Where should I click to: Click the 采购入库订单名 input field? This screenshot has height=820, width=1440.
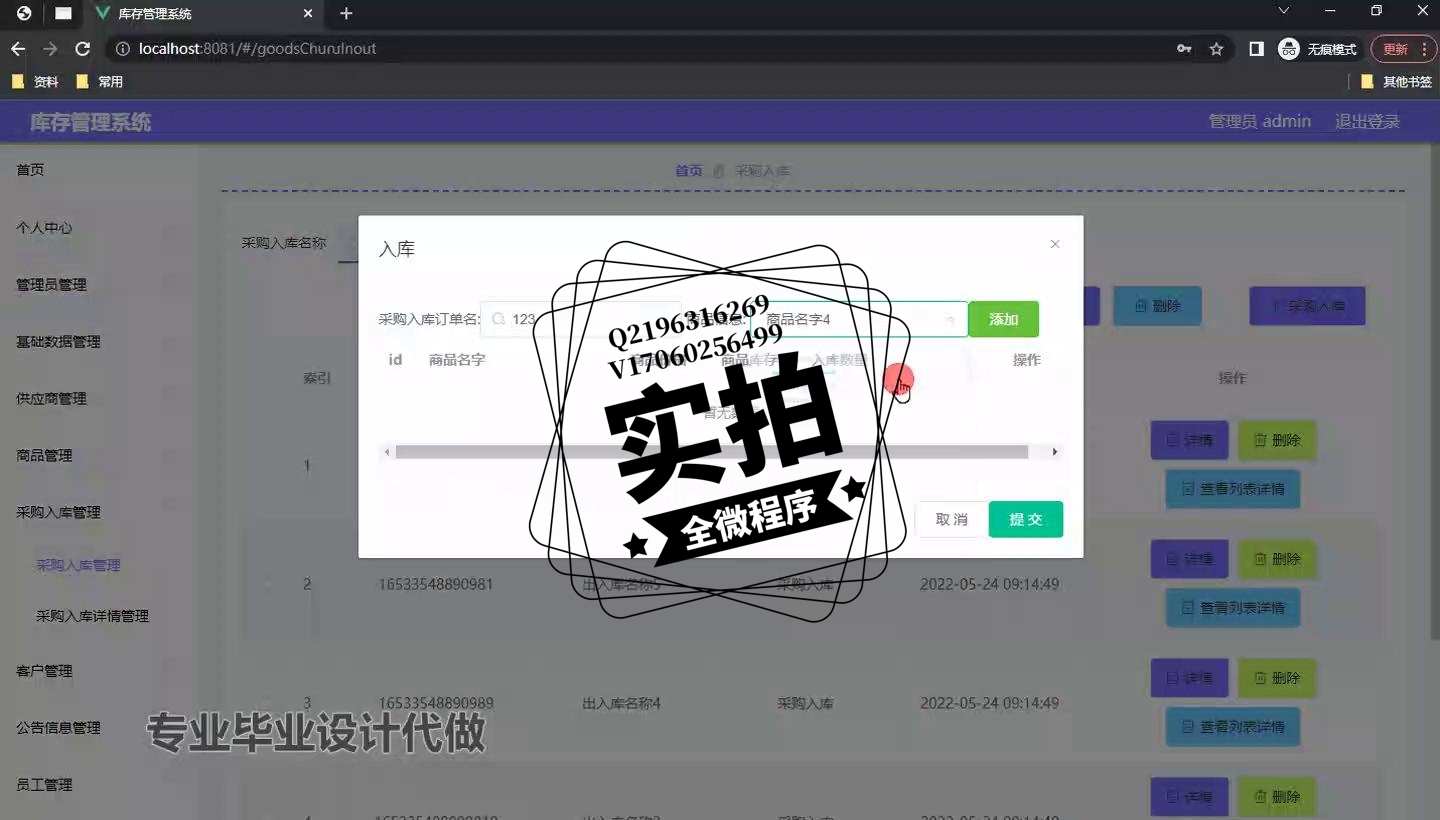click(x=582, y=319)
